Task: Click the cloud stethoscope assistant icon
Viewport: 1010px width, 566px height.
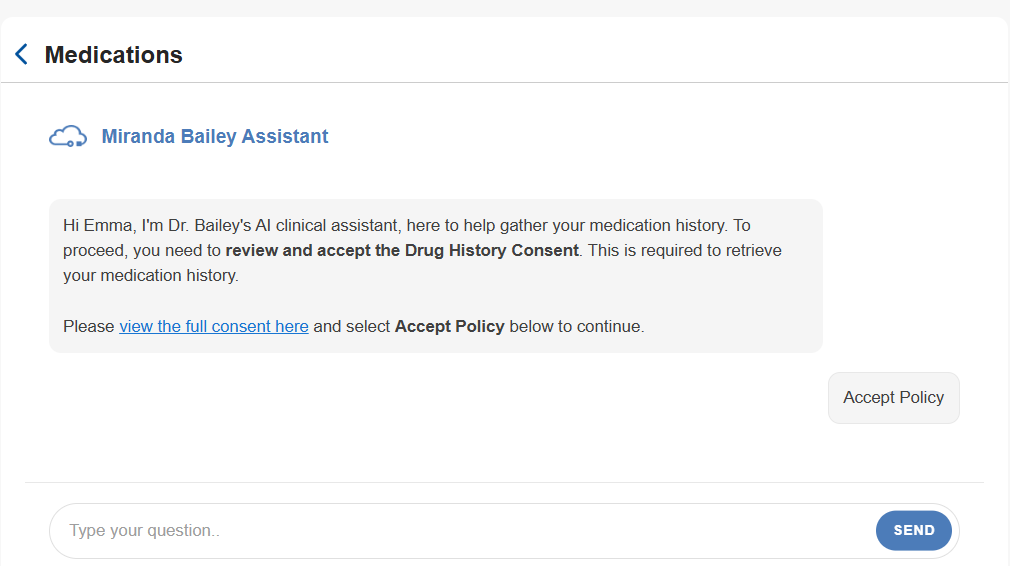Action: click(x=68, y=137)
